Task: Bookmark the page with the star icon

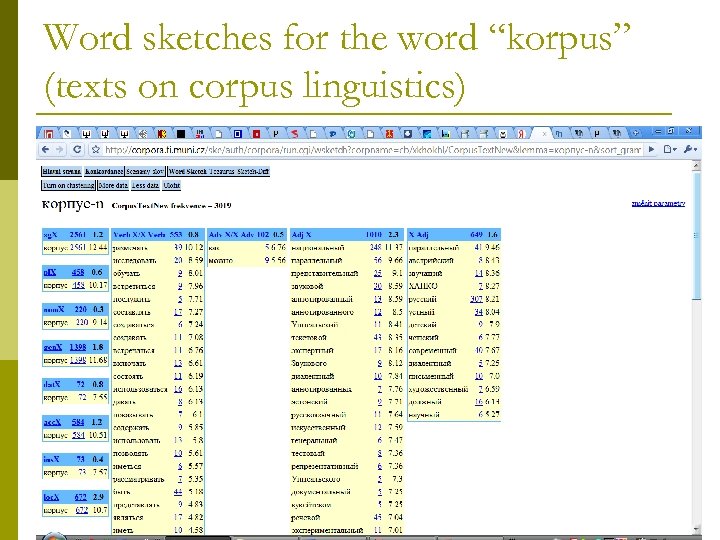Action: pyautogui.click(x=96, y=149)
